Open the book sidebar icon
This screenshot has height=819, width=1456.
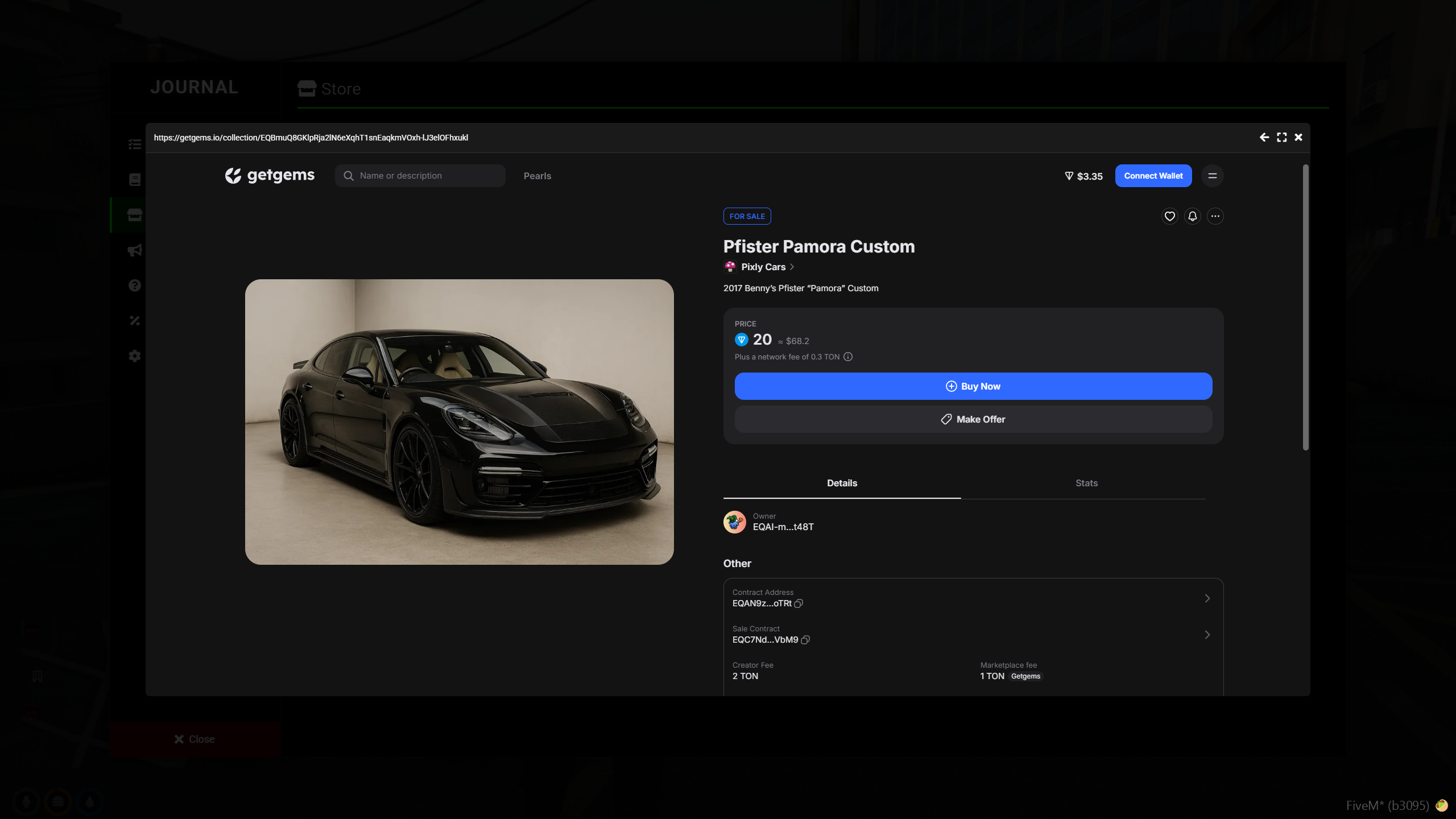(x=134, y=180)
